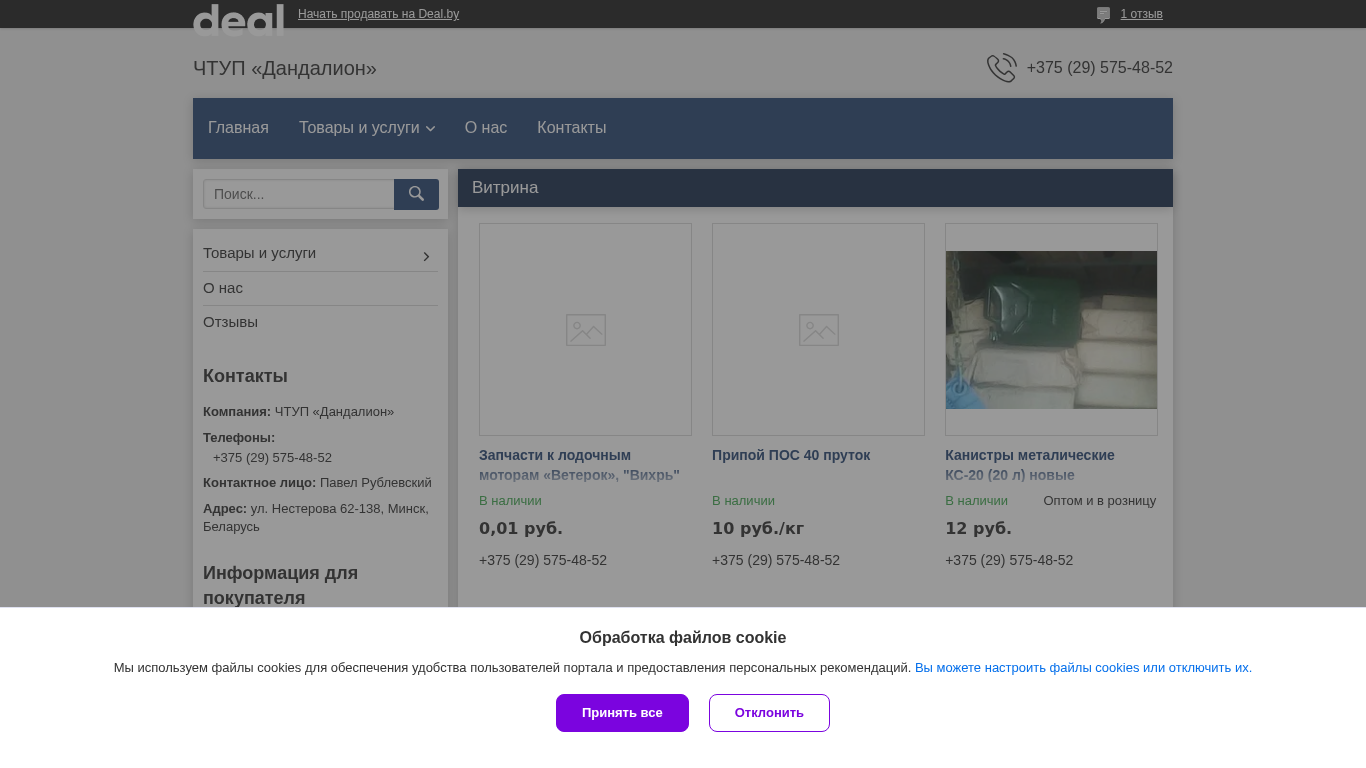Open the Контакты navigation item
Screen dimensions: 1366x768
pos(571,128)
